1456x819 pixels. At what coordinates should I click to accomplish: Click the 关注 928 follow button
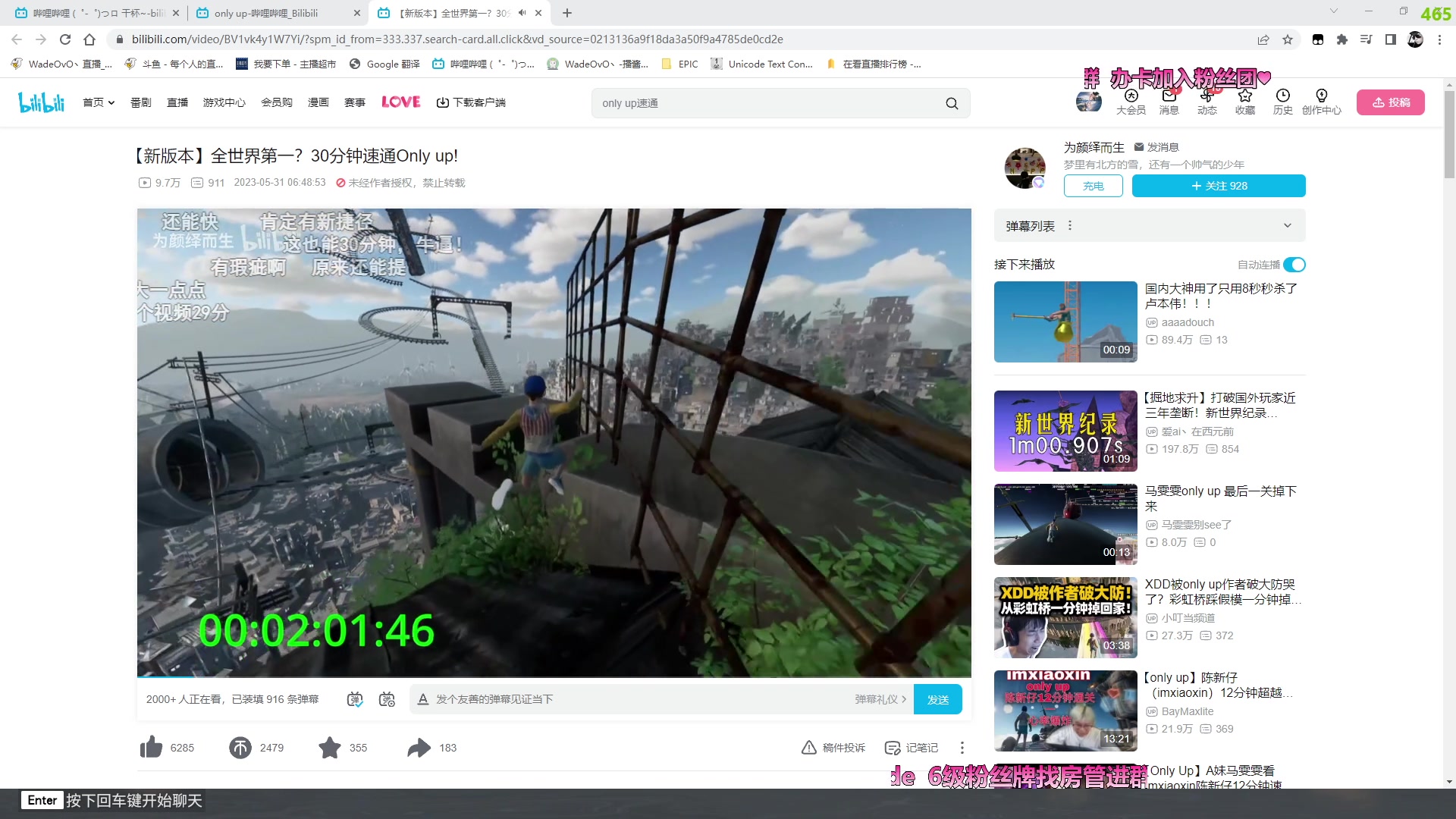[1219, 186]
